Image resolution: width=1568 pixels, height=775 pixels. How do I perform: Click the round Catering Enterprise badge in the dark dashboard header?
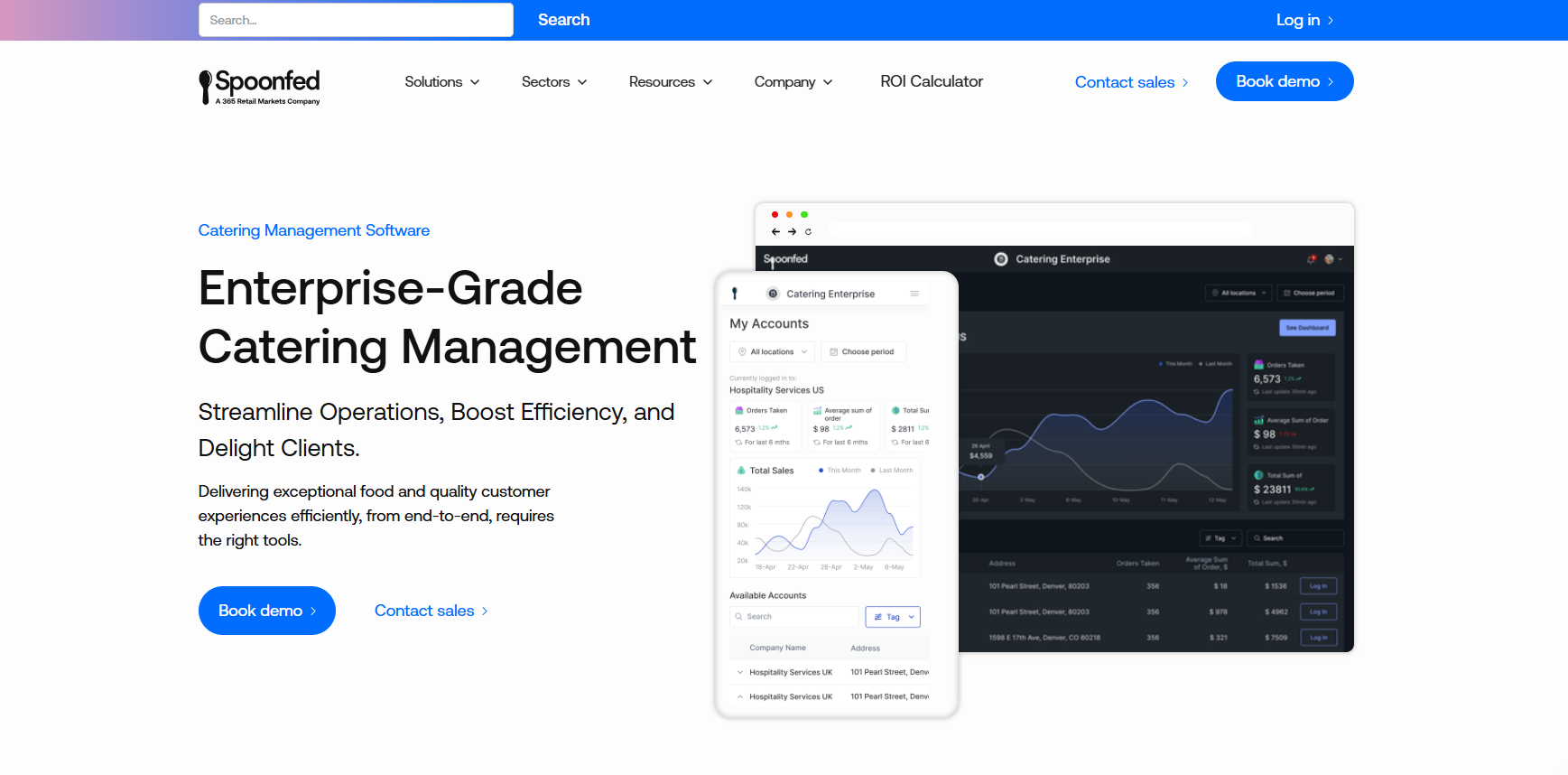(1001, 259)
